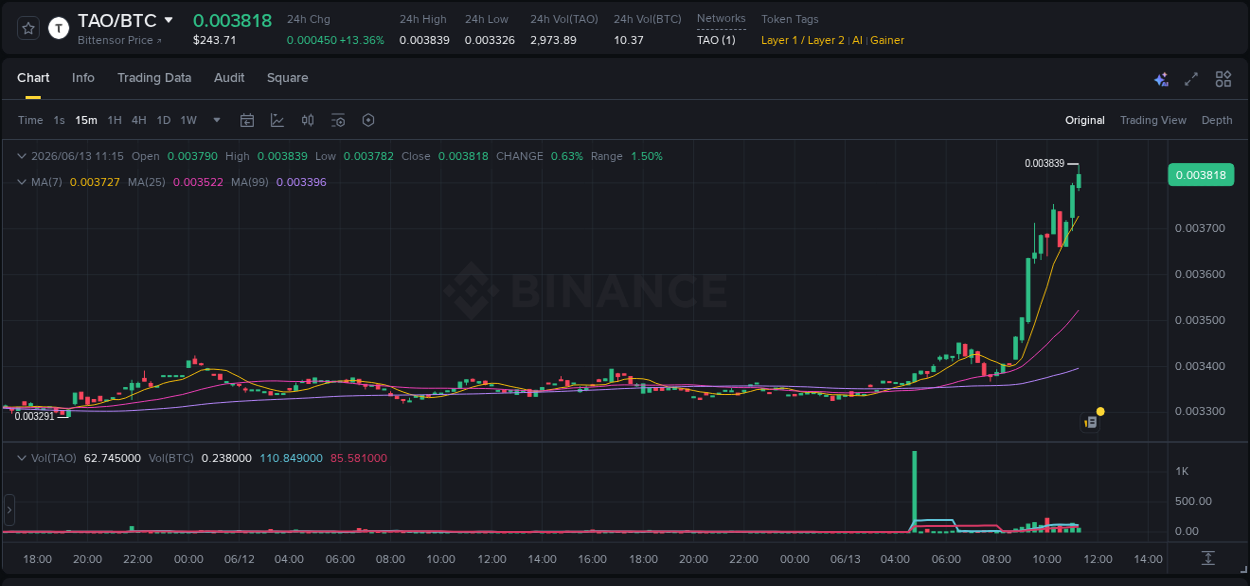
Task: Click the Networks label
Action: point(721,19)
